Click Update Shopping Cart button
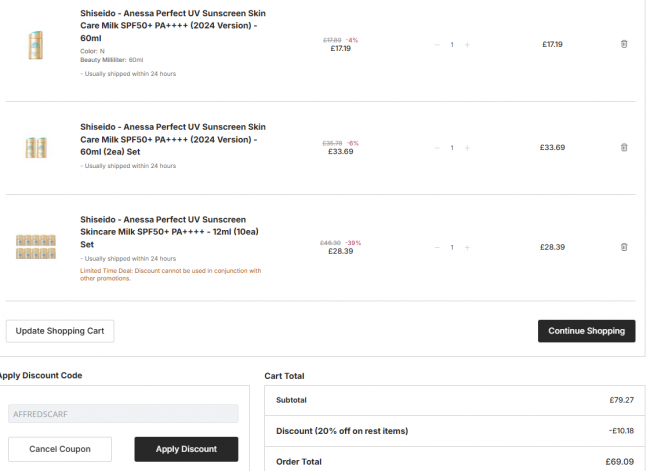Screen dimensions: 650x471 click(x=60, y=331)
